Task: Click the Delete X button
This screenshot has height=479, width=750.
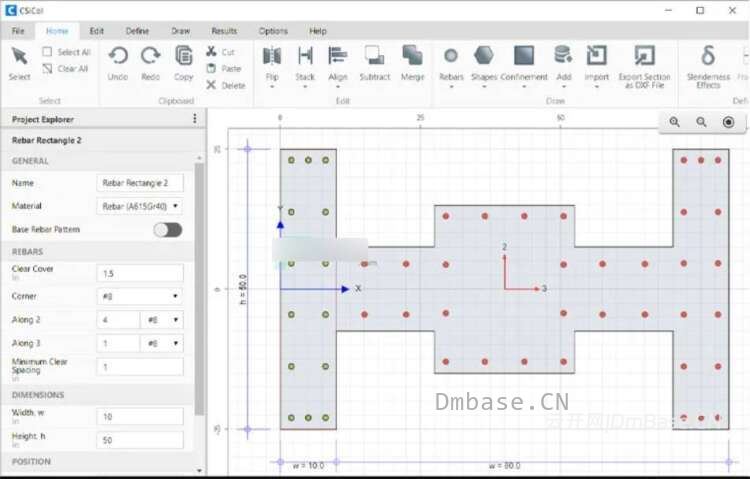Action: pyautogui.click(x=226, y=85)
